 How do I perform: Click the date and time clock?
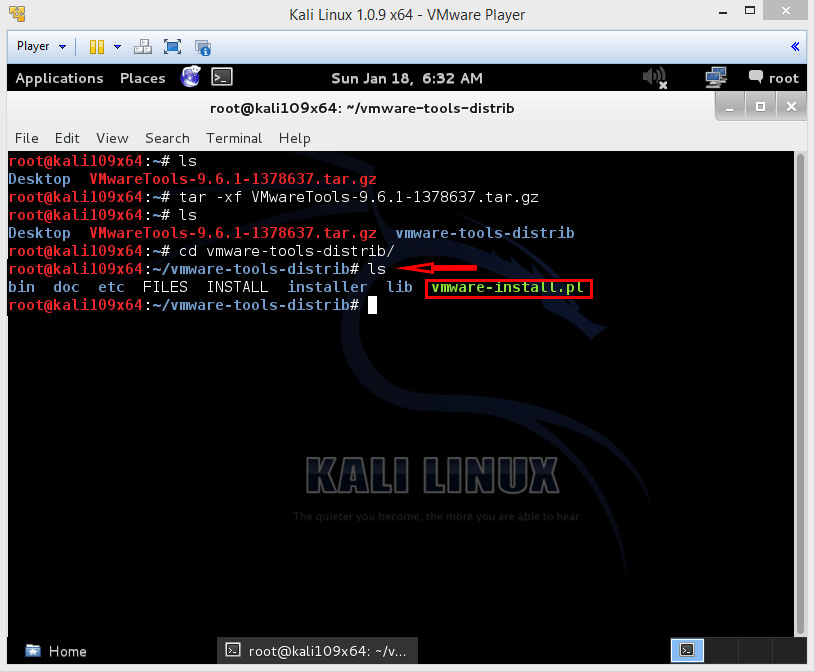point(407,78)
